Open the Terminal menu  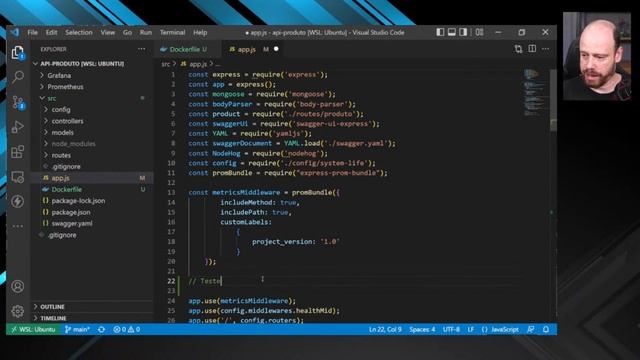tap(172, 32)
